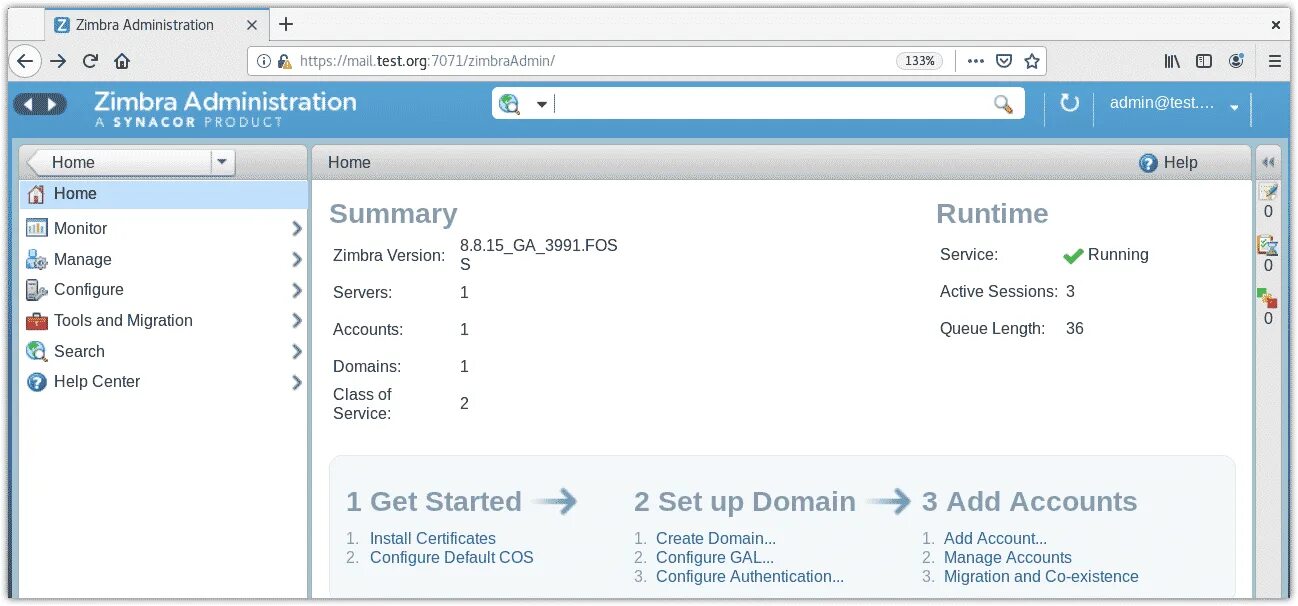Click the Help label in header
This screenshot has width=1298, height=606.
click(x=1181, y=163)
